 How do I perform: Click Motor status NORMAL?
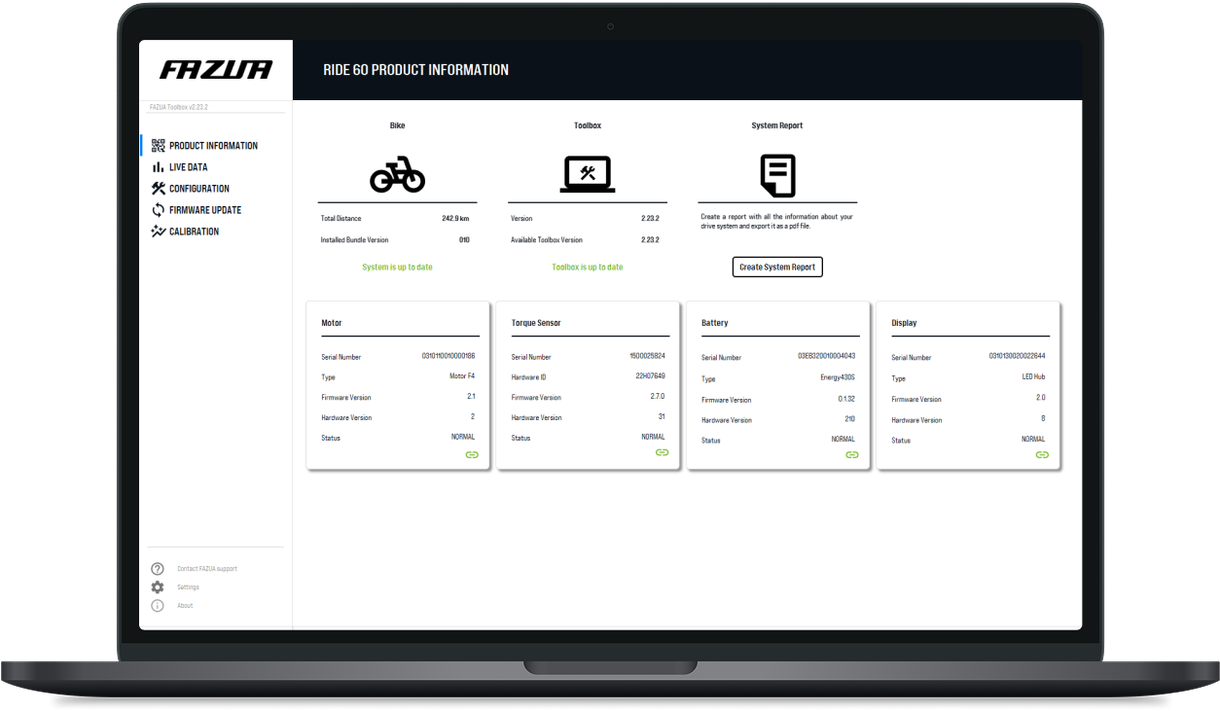coord(463,437)
